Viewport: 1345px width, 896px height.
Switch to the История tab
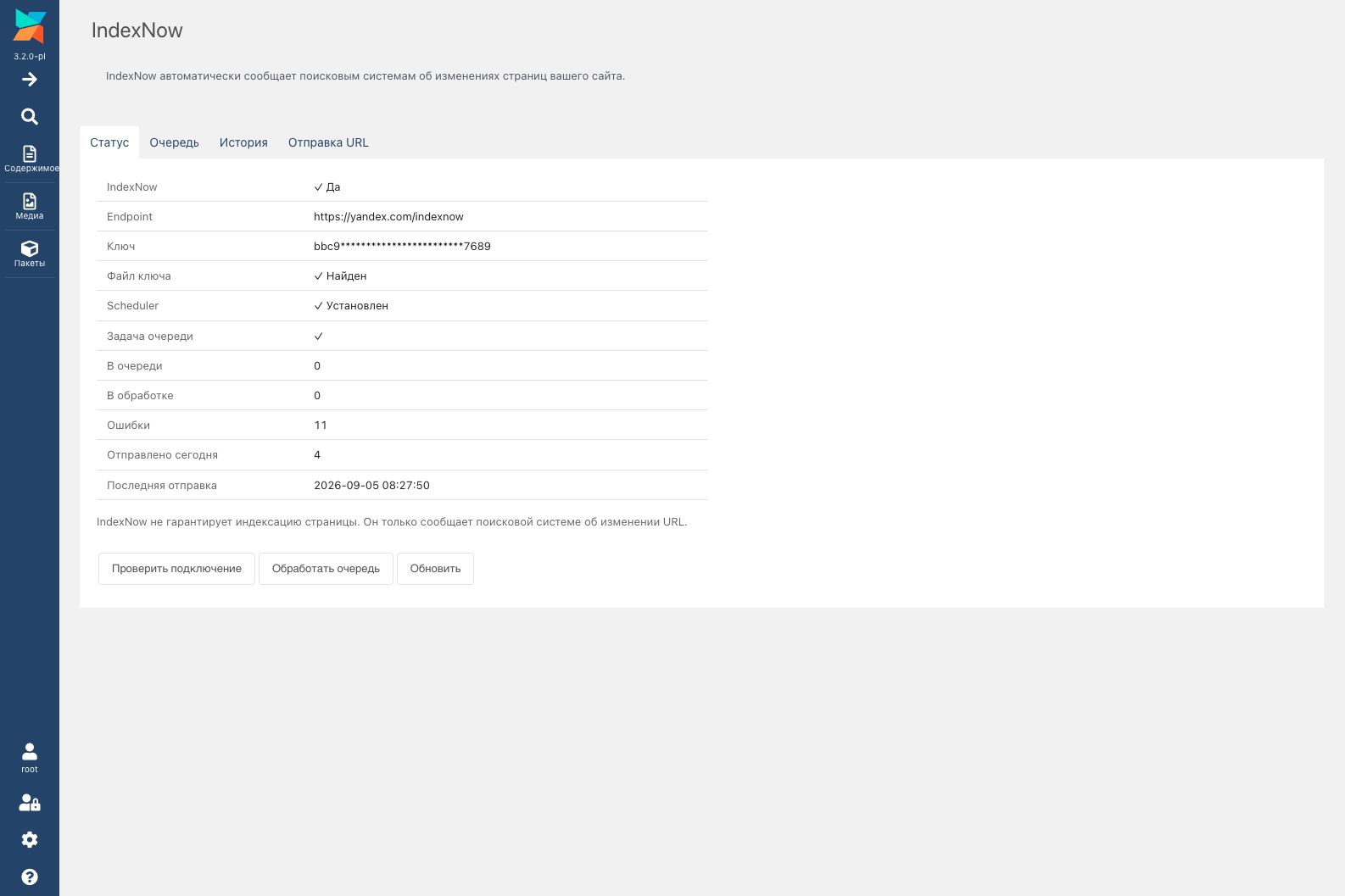coord(243,142)
